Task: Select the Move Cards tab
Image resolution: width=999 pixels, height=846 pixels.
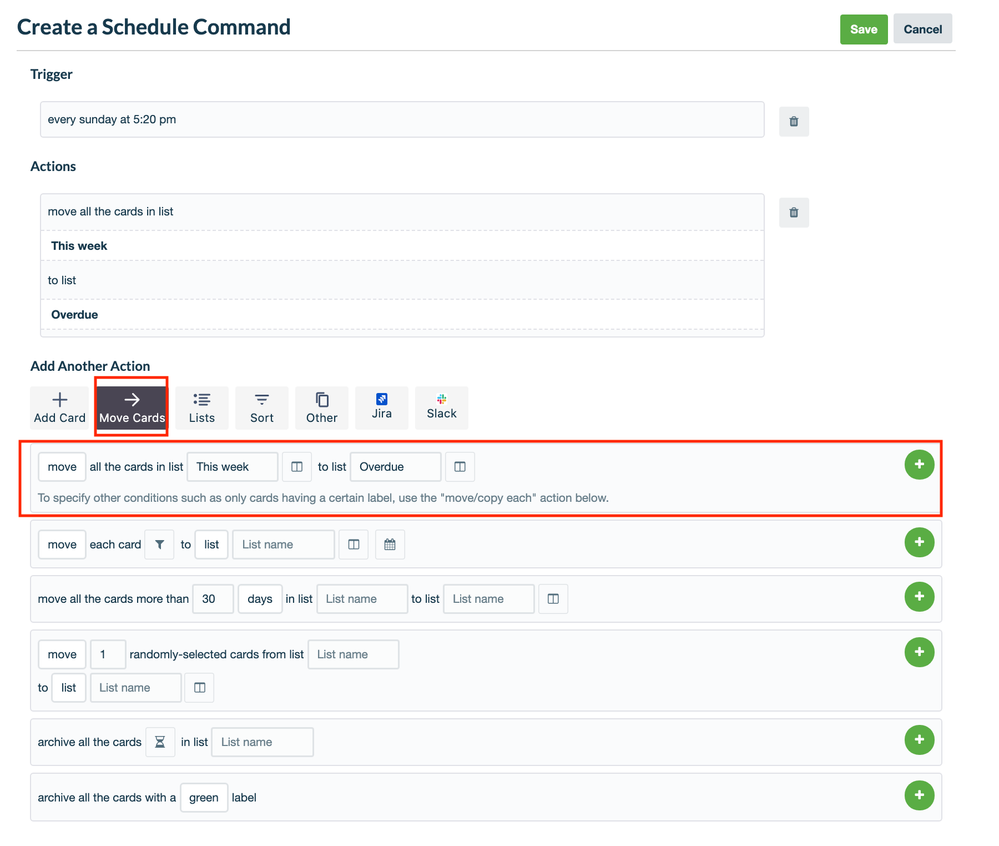Action: pyautogui.click(x=132, y=408)
